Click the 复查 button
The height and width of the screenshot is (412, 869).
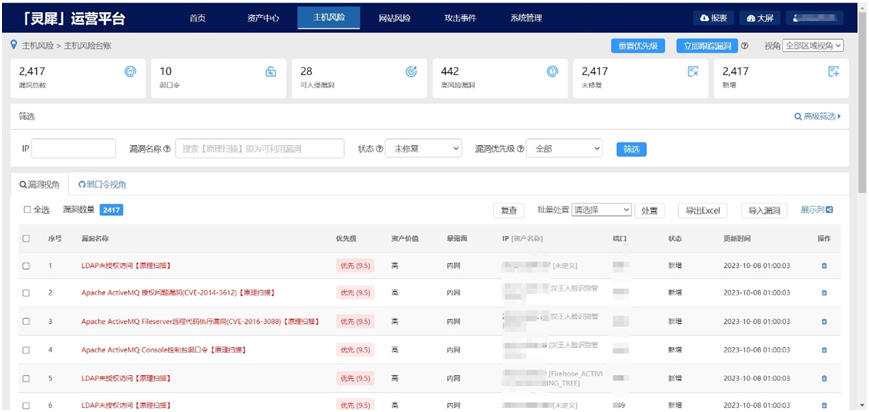(509, 210)
